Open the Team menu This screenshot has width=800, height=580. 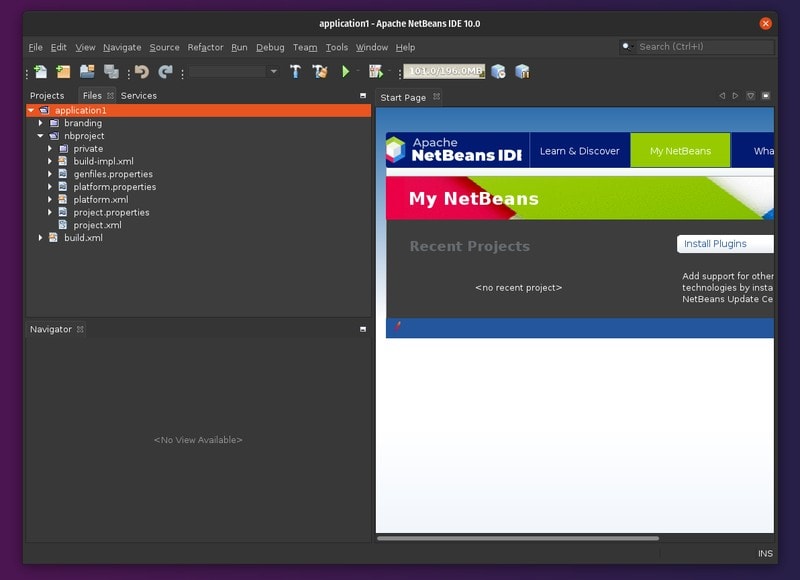tap(305, 47)
